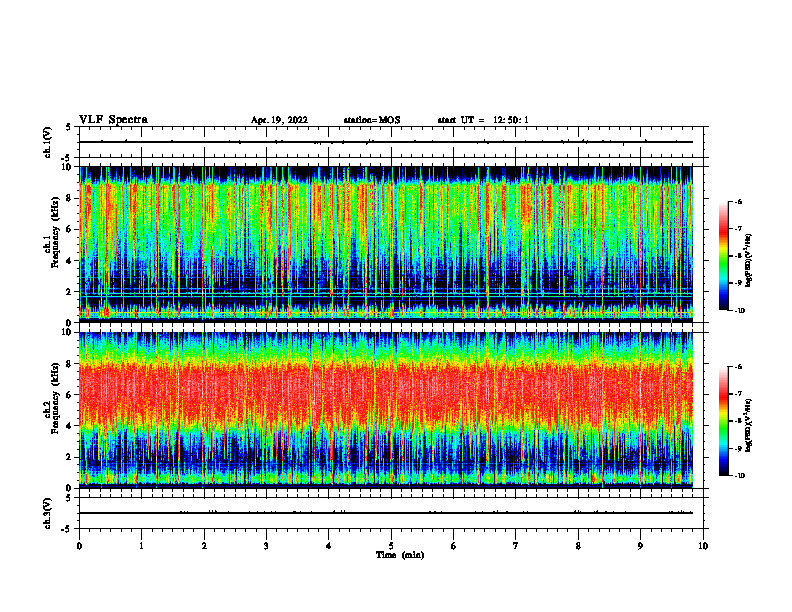Click inside the ch.2 spectrogram panel

[x=386, y=410]
